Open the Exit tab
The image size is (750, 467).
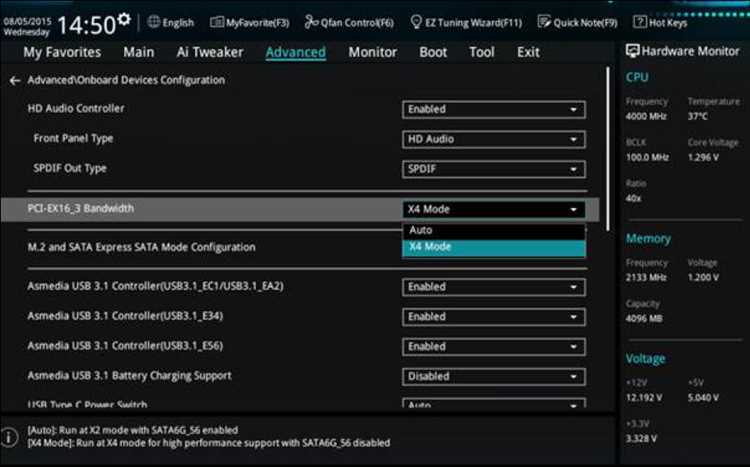coord(528,52)
